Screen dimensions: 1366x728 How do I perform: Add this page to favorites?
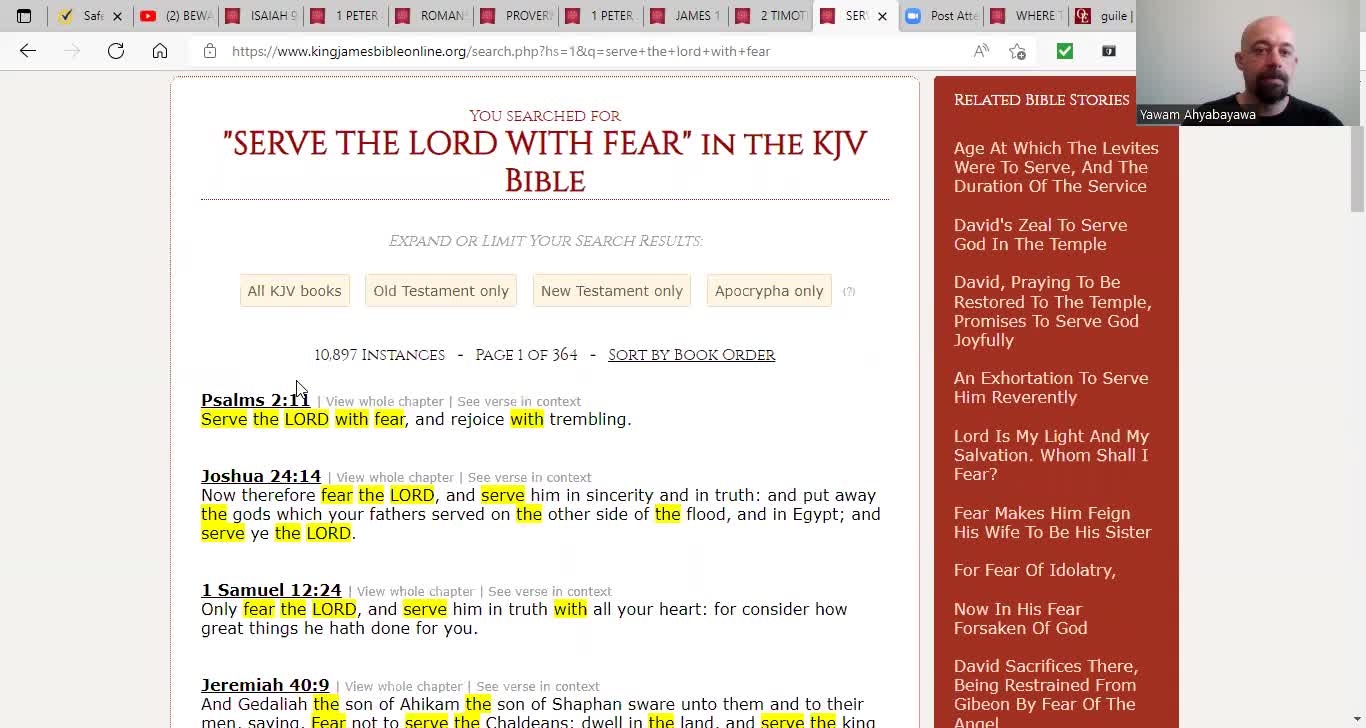point(1017,51)
